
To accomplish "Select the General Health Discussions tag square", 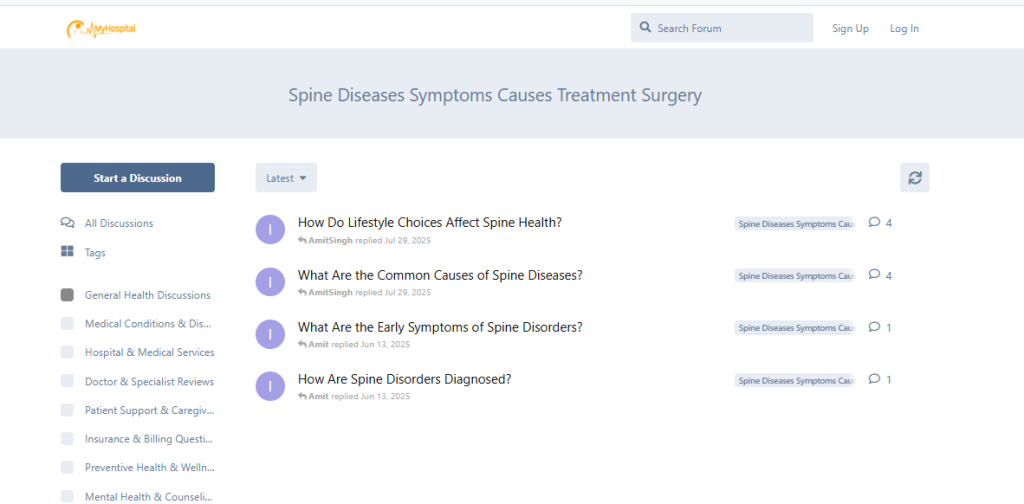I will 67,295.
